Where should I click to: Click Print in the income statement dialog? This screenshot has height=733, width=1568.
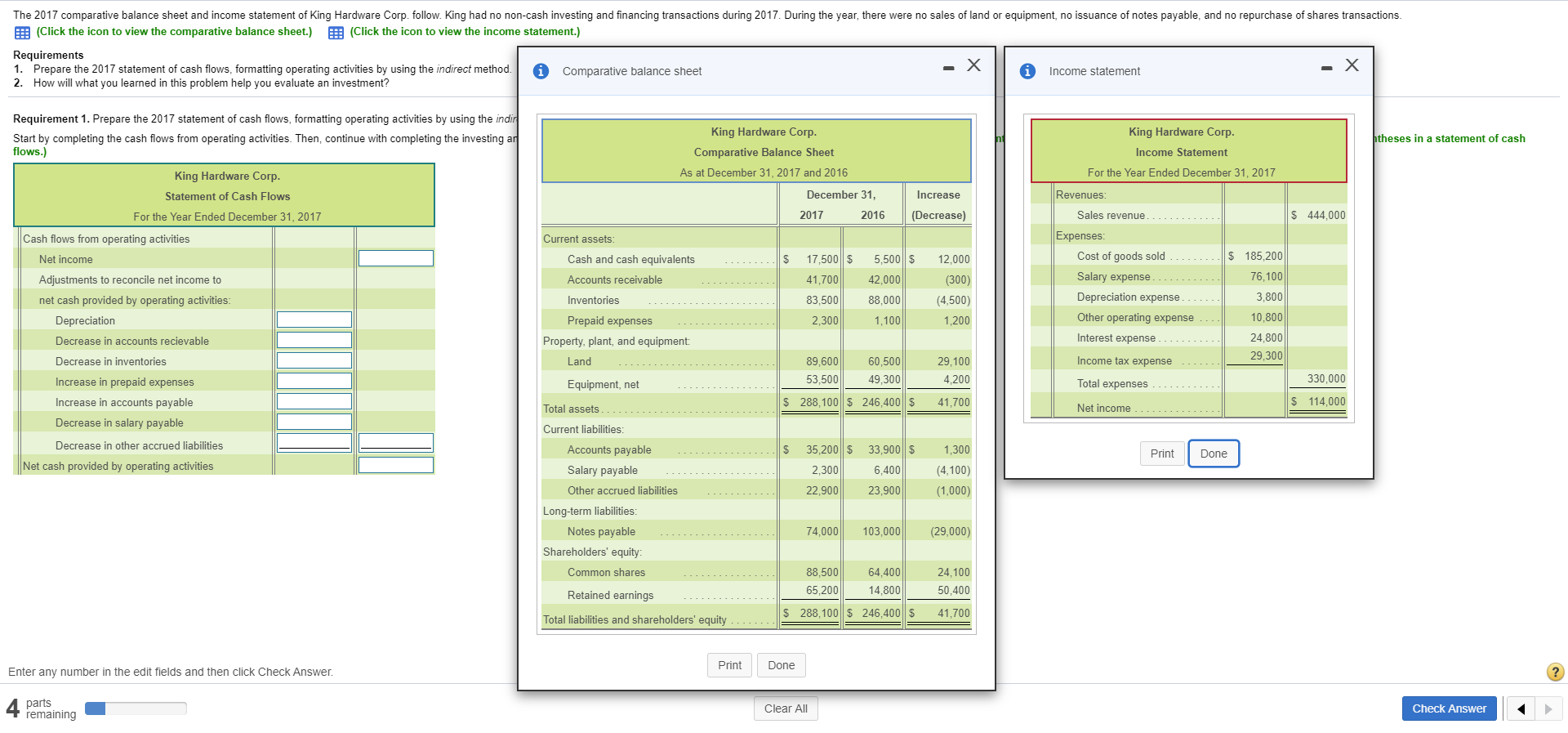point(1162,454)
